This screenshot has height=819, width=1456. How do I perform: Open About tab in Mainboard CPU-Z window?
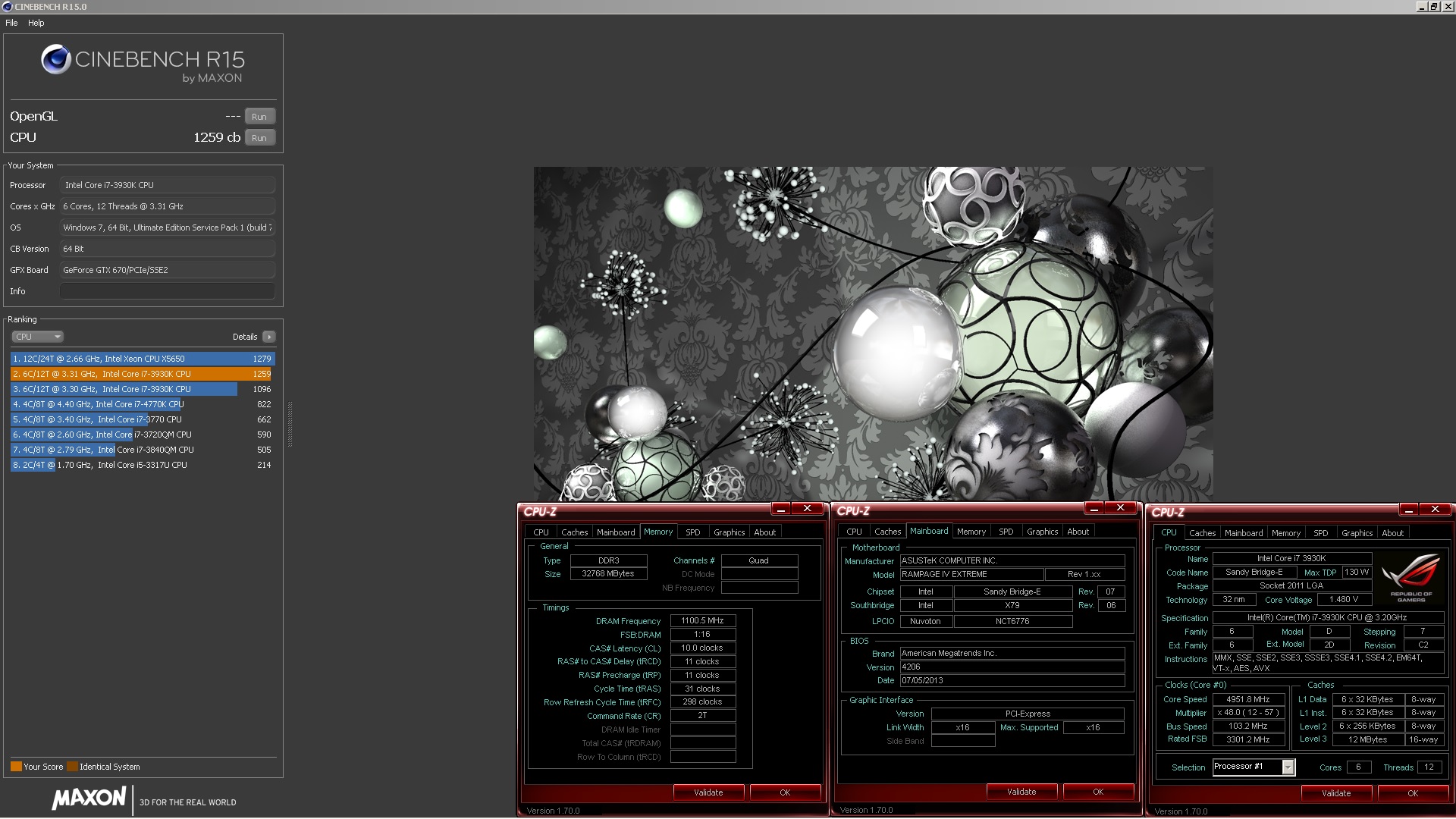(1078, 532)
